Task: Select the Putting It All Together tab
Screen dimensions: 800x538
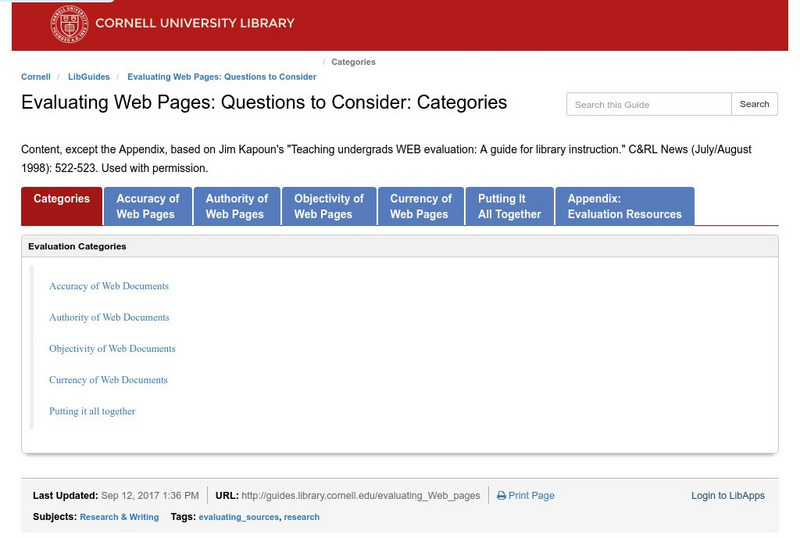Action: [509, 206]
